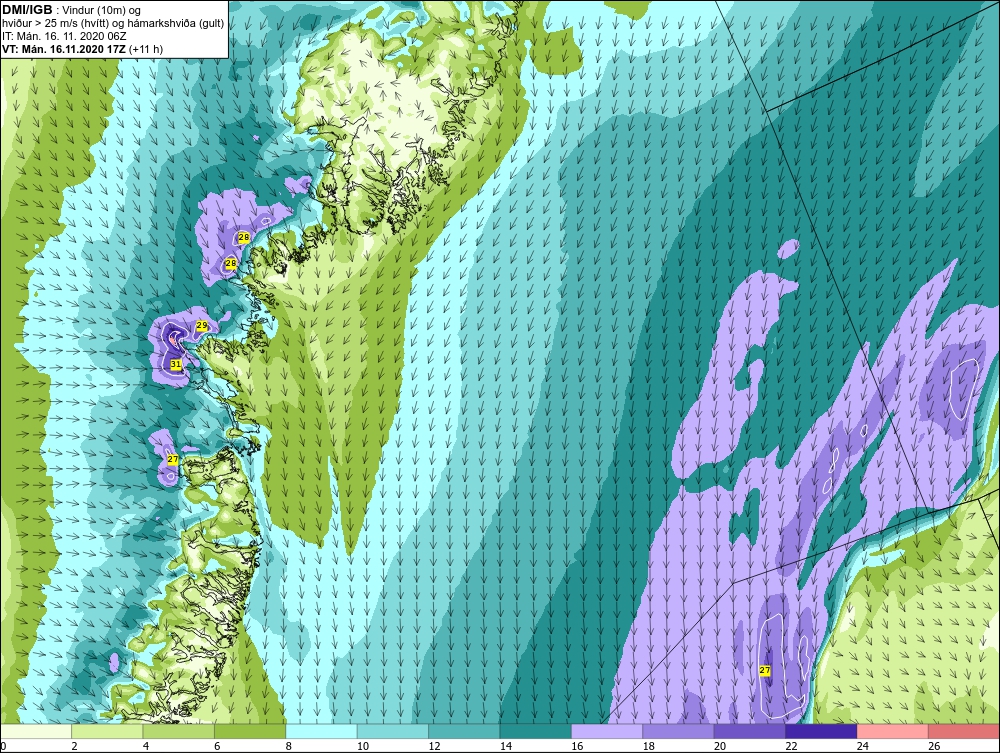Click the 'IT: Mán. 16. 11. 2020 06Z' line
The image size is (1000, 753).
(64, 36)
